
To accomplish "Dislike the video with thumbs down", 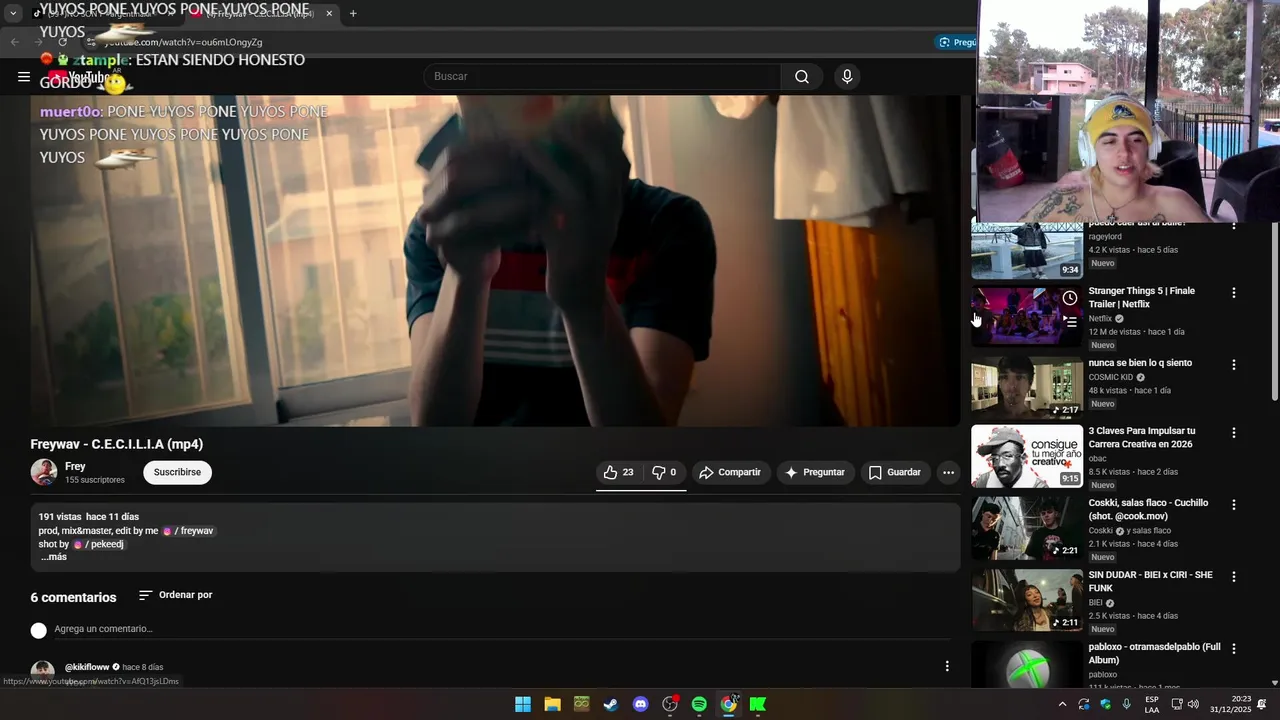I will pyautogui.click(x=664, y=472).
